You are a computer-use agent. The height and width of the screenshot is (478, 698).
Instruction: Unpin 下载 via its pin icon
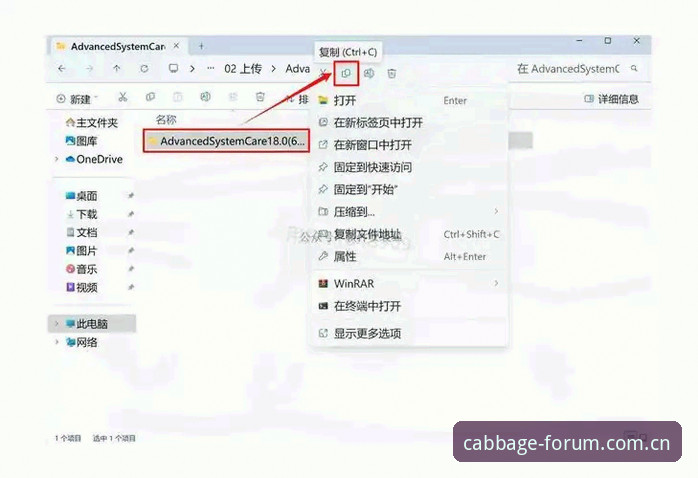(131, 214)
